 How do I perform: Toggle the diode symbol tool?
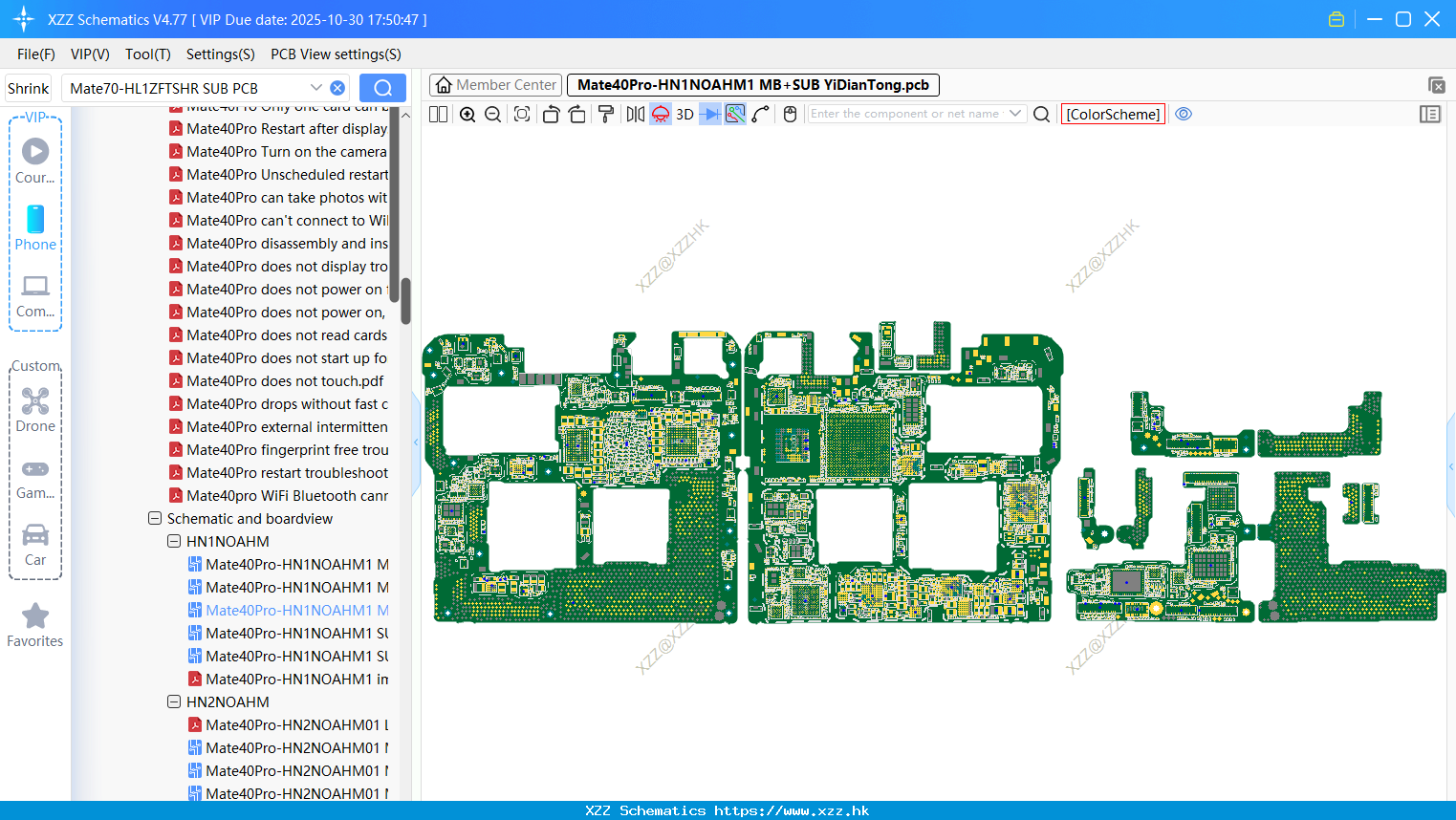coord(710,114)
